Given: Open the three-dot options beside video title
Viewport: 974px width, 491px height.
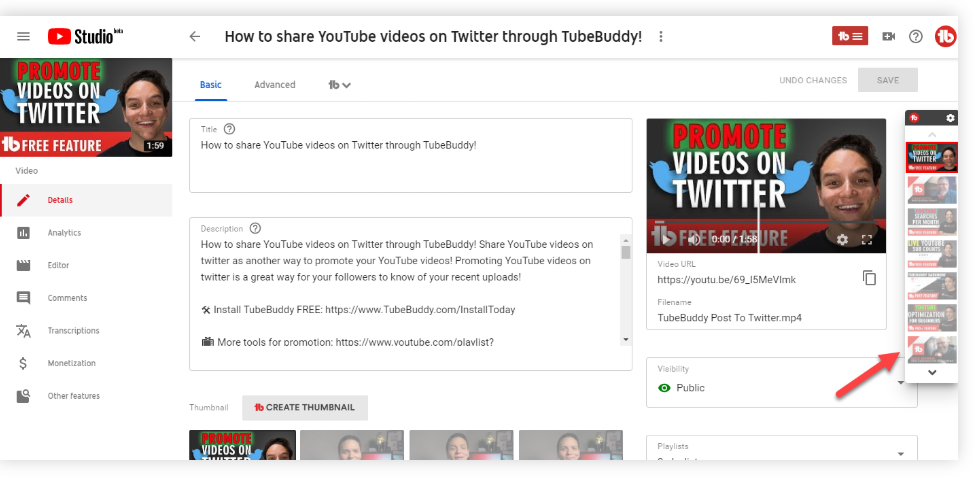Looking at the screenshot, I should (x=661, y=37).
